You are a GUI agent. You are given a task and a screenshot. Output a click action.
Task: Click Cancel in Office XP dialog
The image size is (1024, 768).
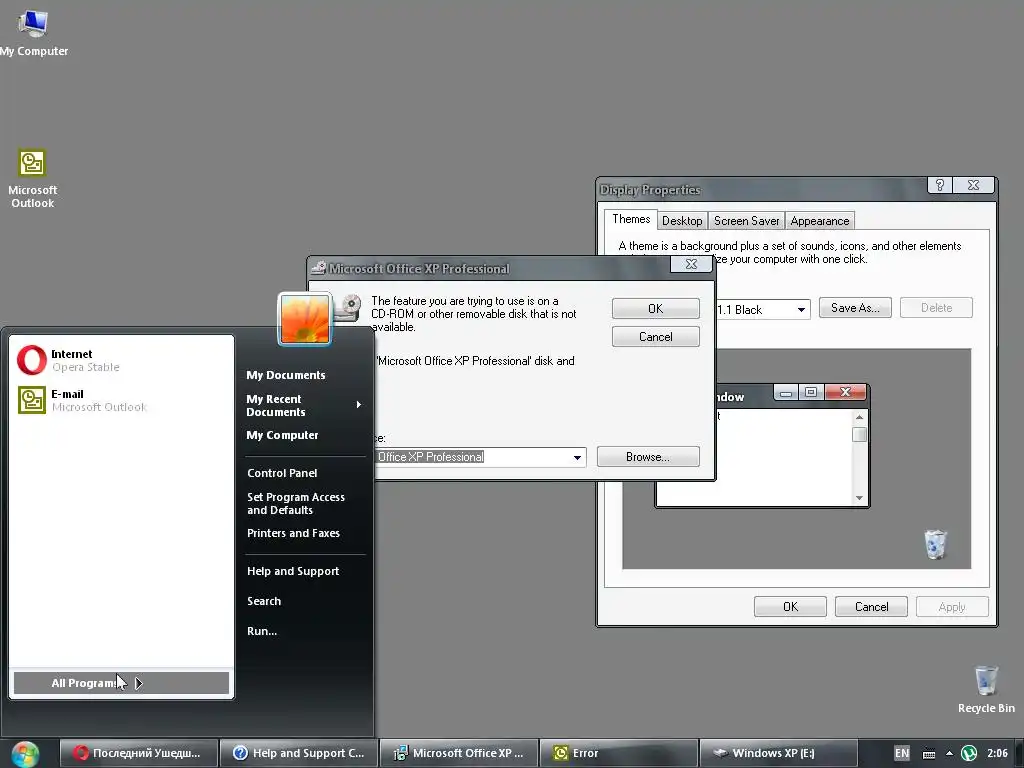tap(656, 336)
